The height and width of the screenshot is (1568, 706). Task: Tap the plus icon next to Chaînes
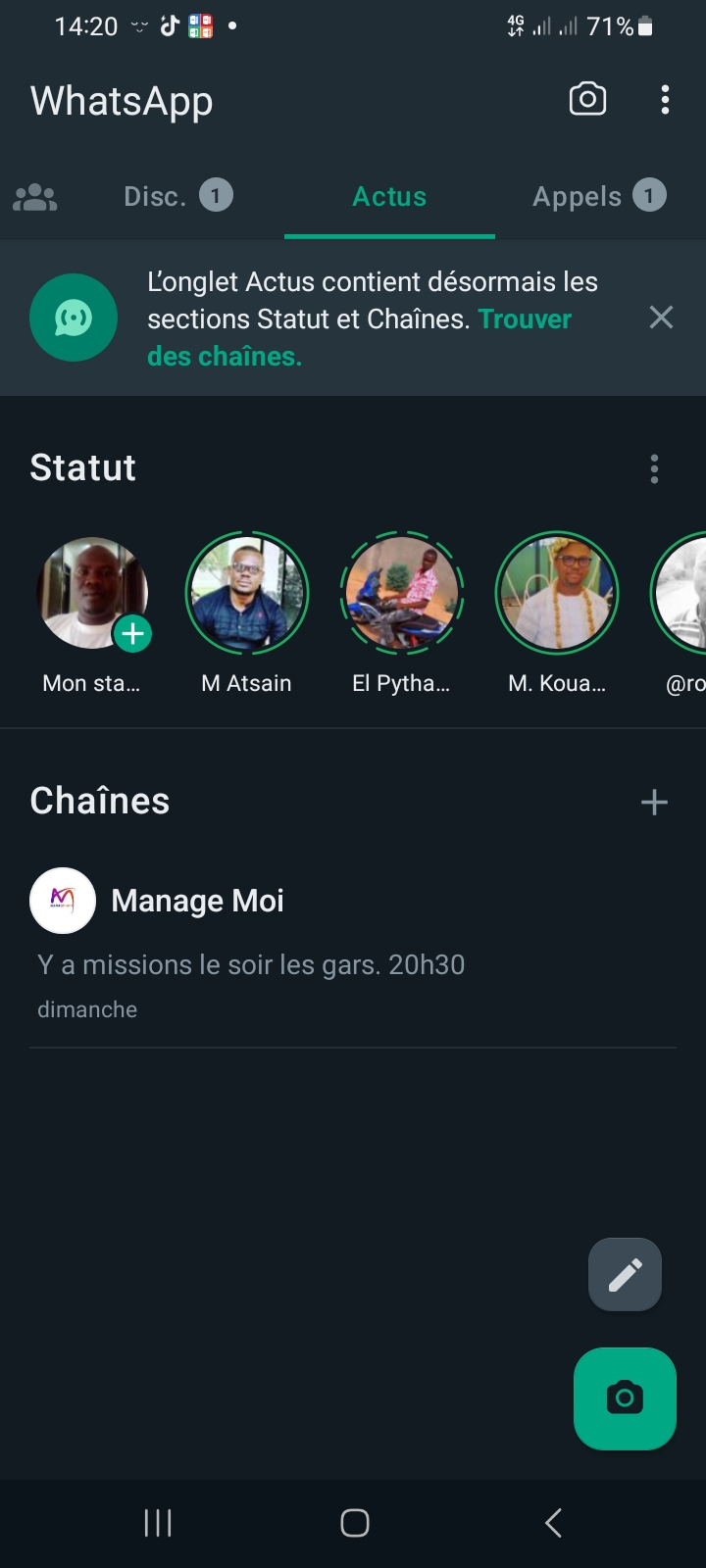pos(654,803)
